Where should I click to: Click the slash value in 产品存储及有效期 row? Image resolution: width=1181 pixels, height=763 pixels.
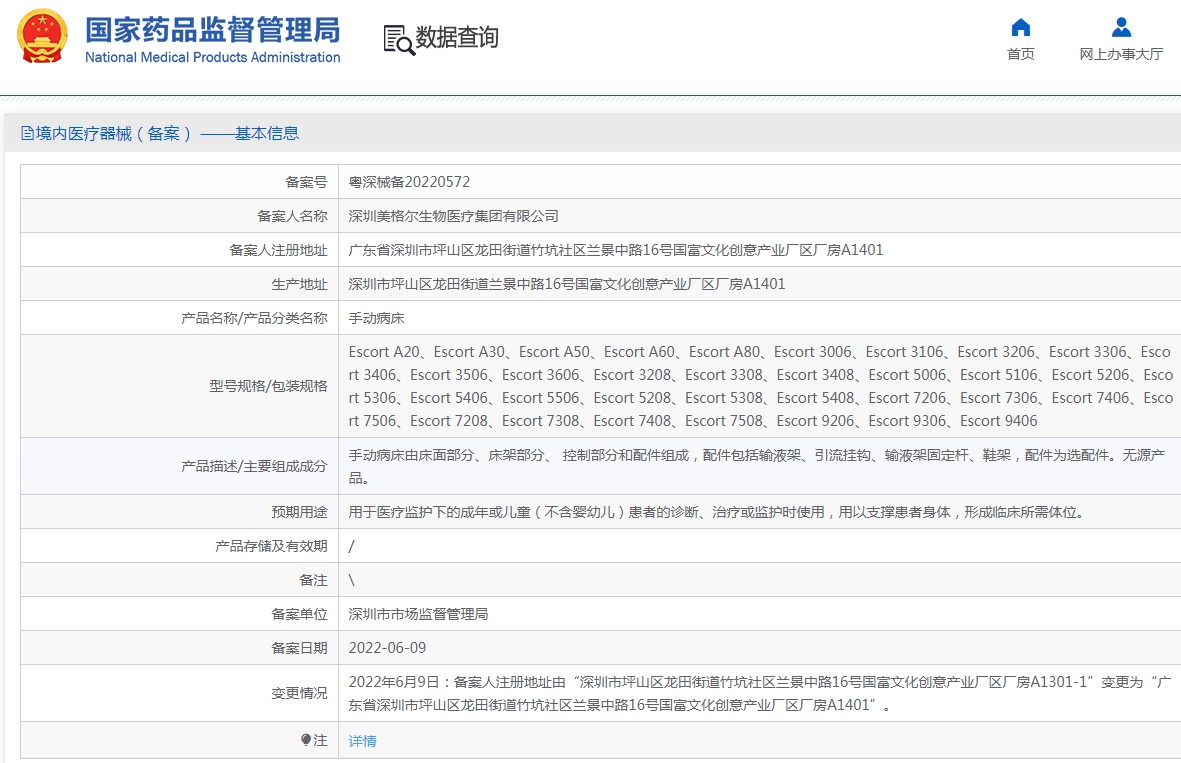(352, 546)
